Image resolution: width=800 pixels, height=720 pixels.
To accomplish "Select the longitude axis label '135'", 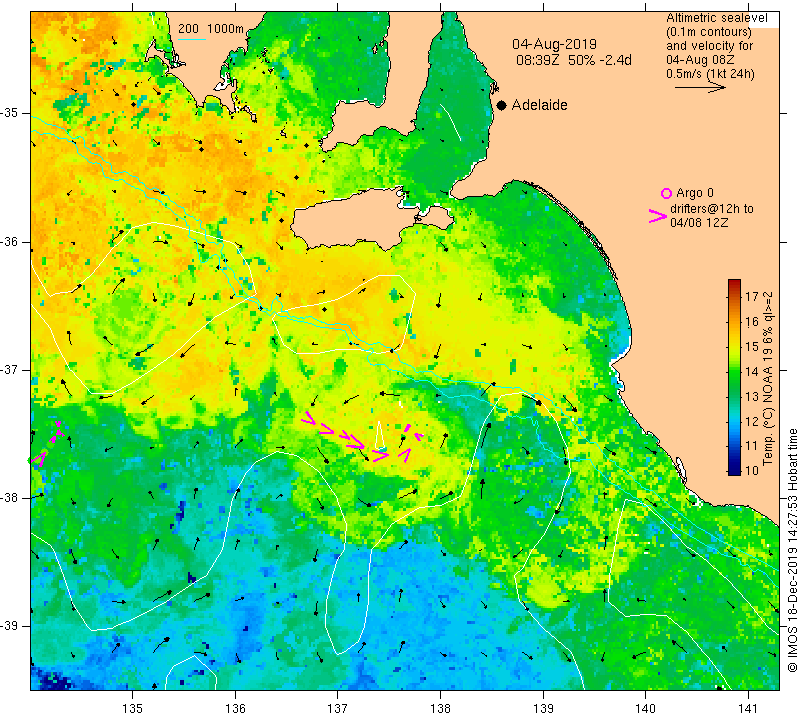I will coord(133,709).
